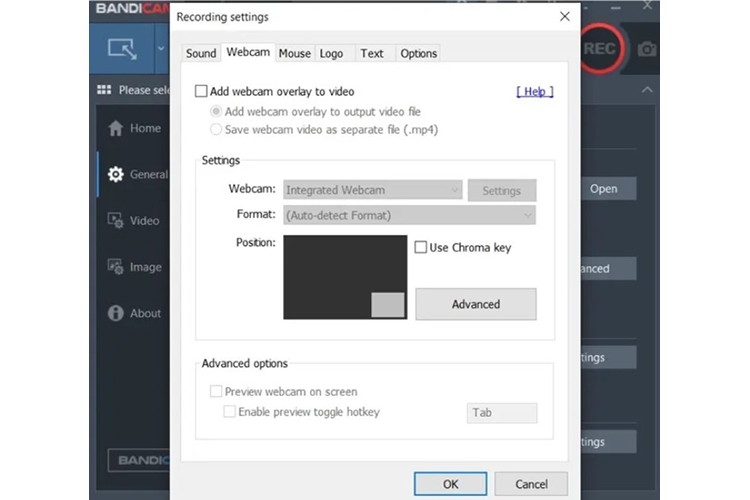This screenshot has height=500, width=750.
Task: Click the red REC record button
Action: coord(600,49)
